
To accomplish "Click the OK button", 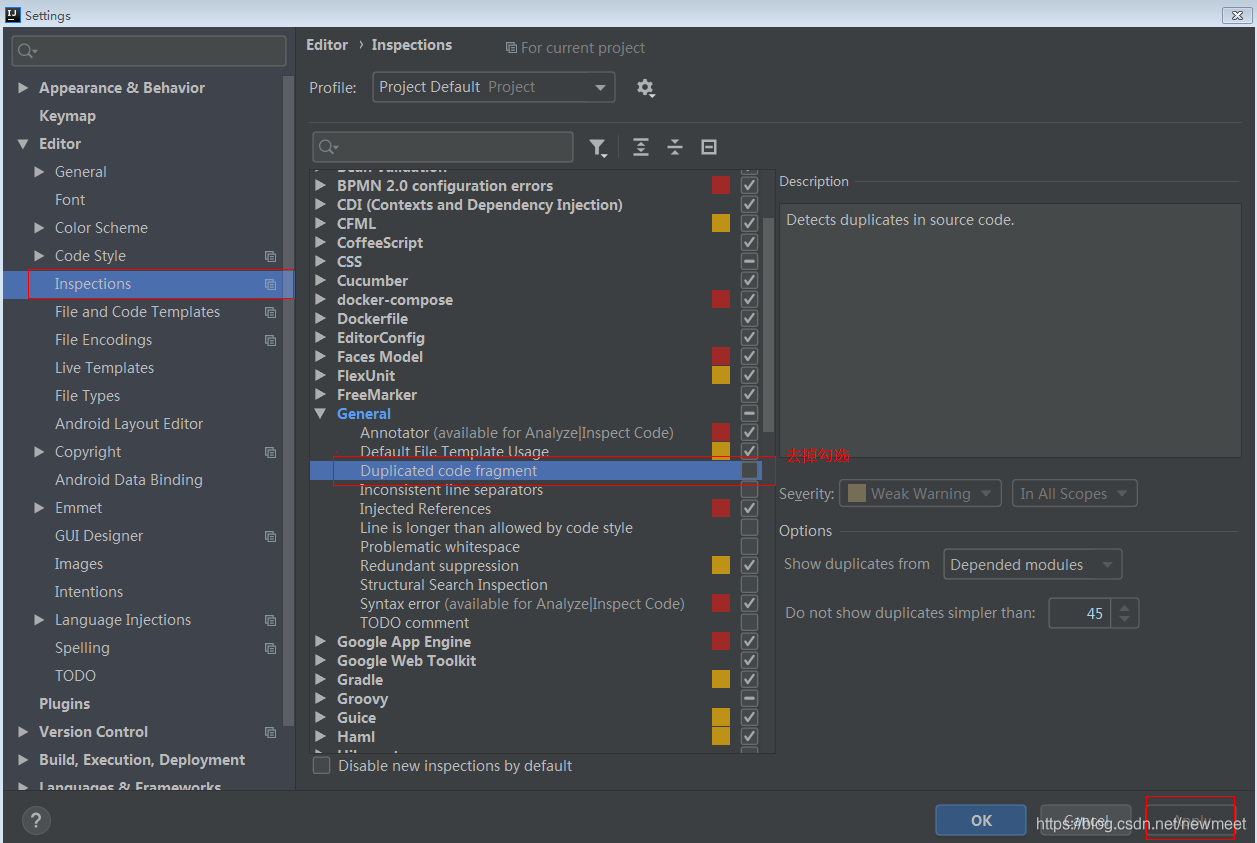I will tap(981, 821).
